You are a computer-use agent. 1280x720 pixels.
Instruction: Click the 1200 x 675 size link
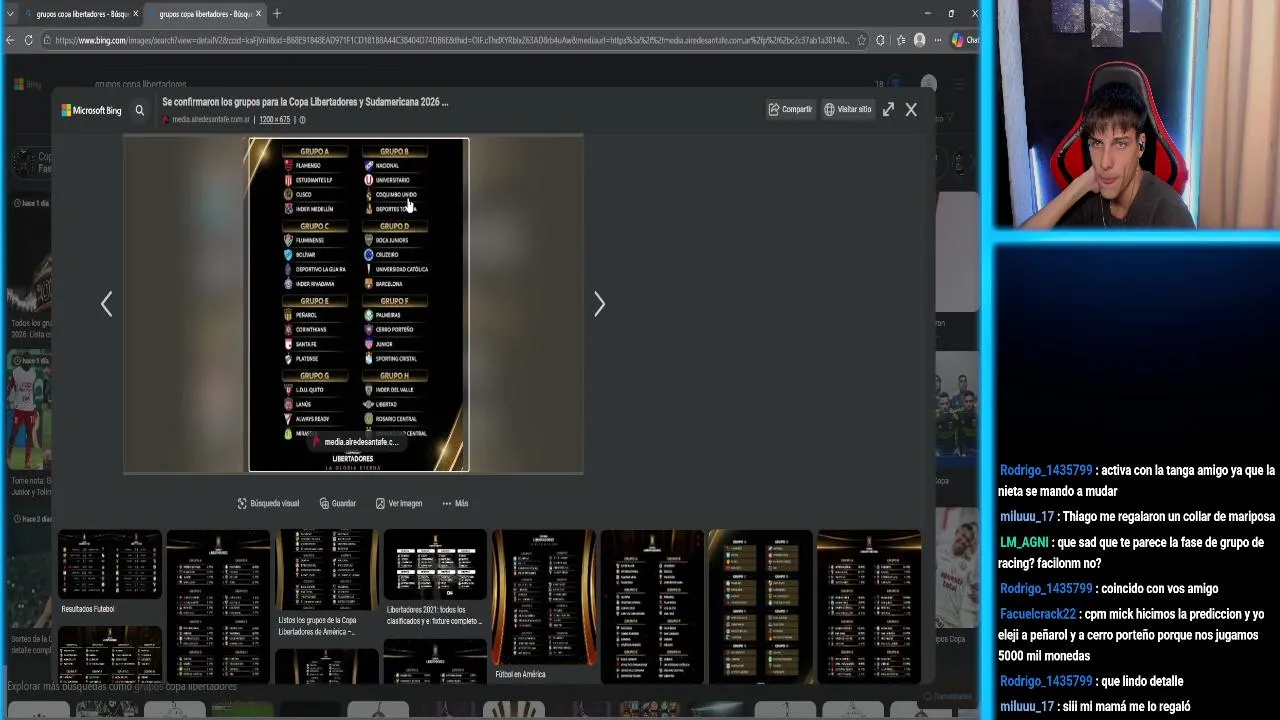274,119
